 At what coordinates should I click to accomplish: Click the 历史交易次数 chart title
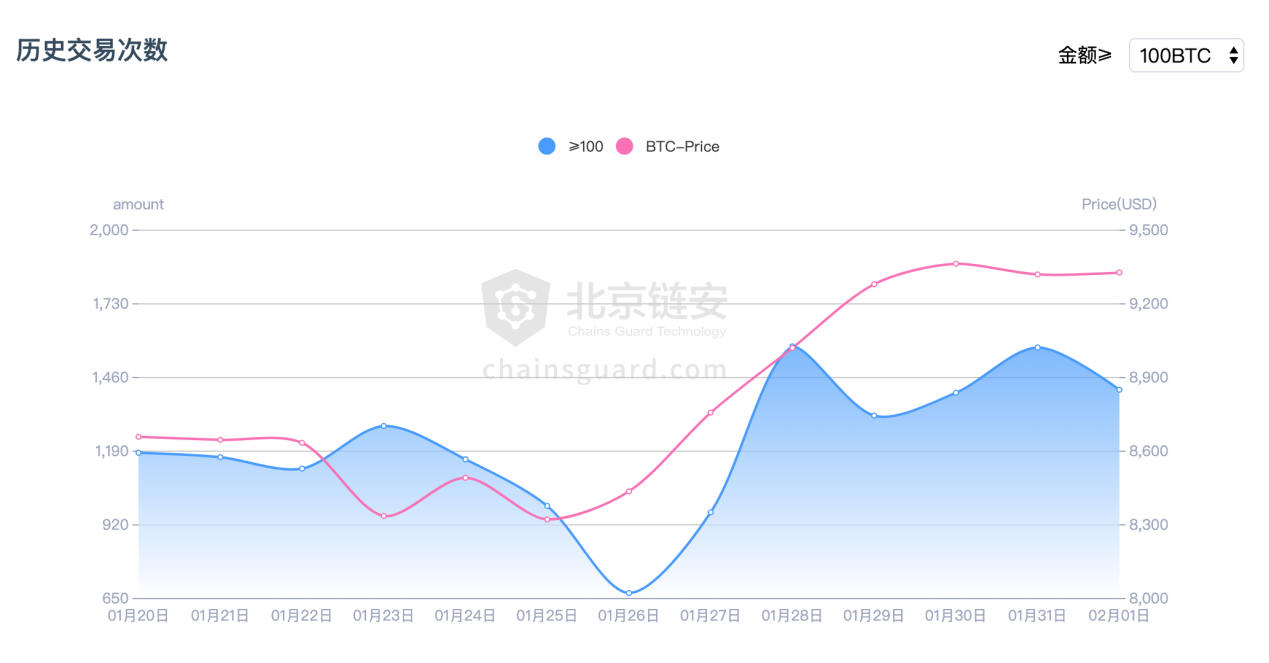tap(92, 50)
